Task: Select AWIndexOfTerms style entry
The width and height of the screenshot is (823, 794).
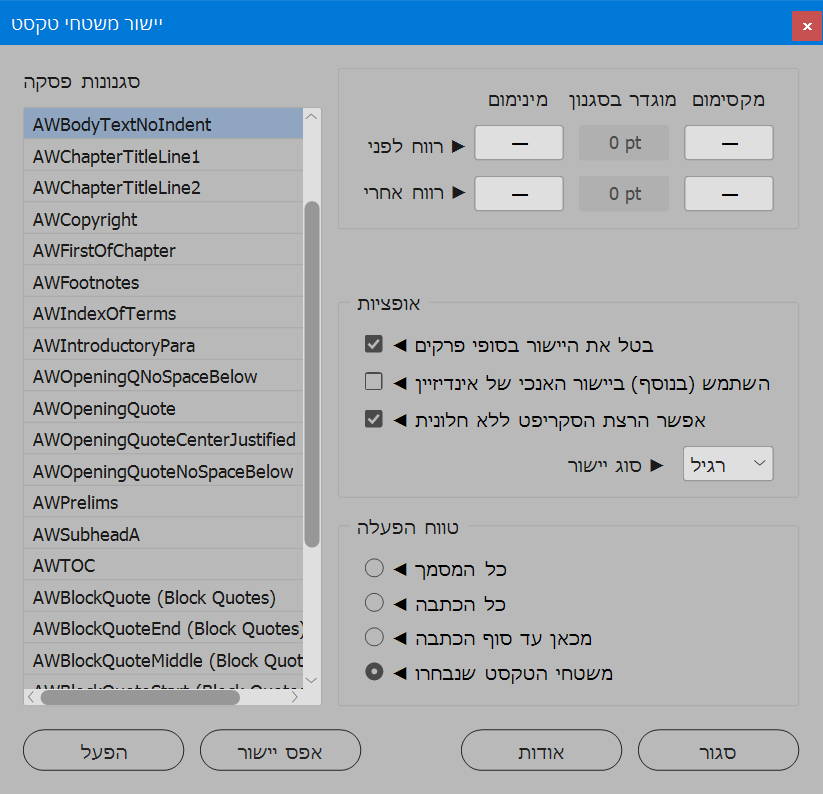Action: (163, 313)
